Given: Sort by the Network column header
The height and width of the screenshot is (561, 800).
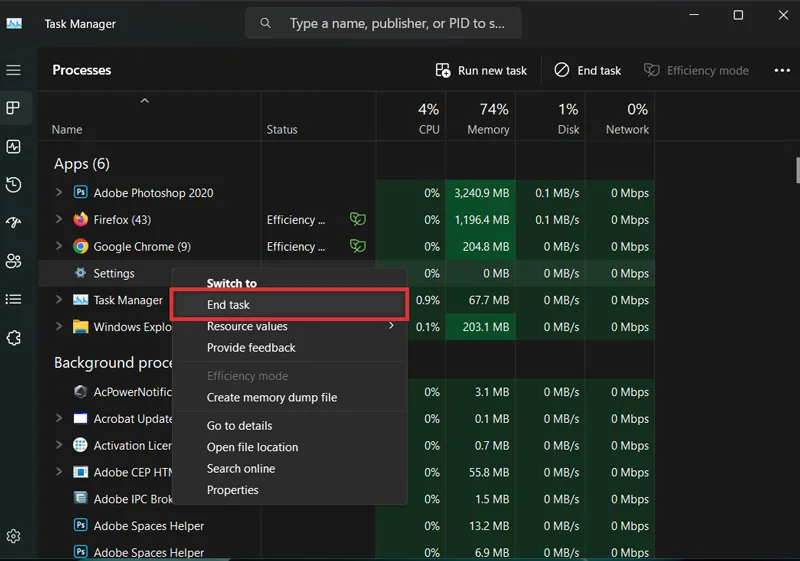Looking at the screenshot, I should click(x=619, y=116).
